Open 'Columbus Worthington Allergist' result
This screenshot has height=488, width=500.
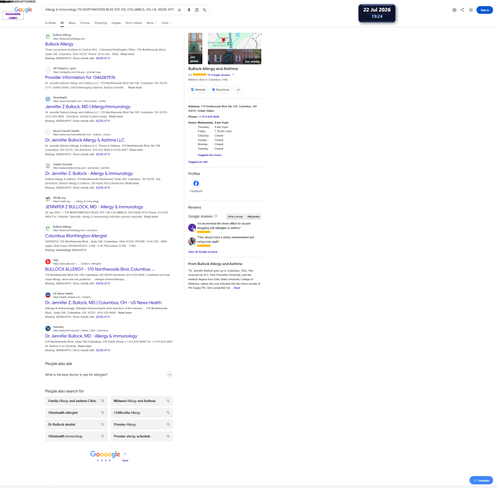click(x=76, y=236)
